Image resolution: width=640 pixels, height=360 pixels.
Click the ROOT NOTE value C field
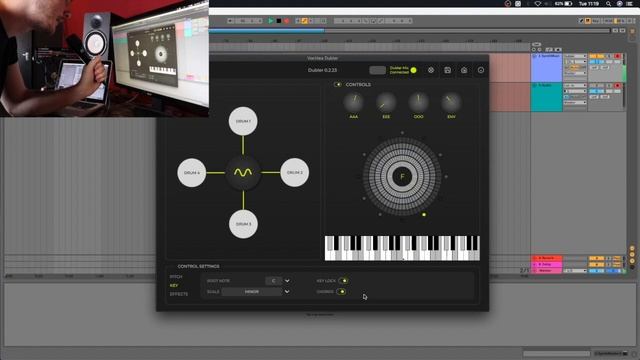tap(273, 281)
